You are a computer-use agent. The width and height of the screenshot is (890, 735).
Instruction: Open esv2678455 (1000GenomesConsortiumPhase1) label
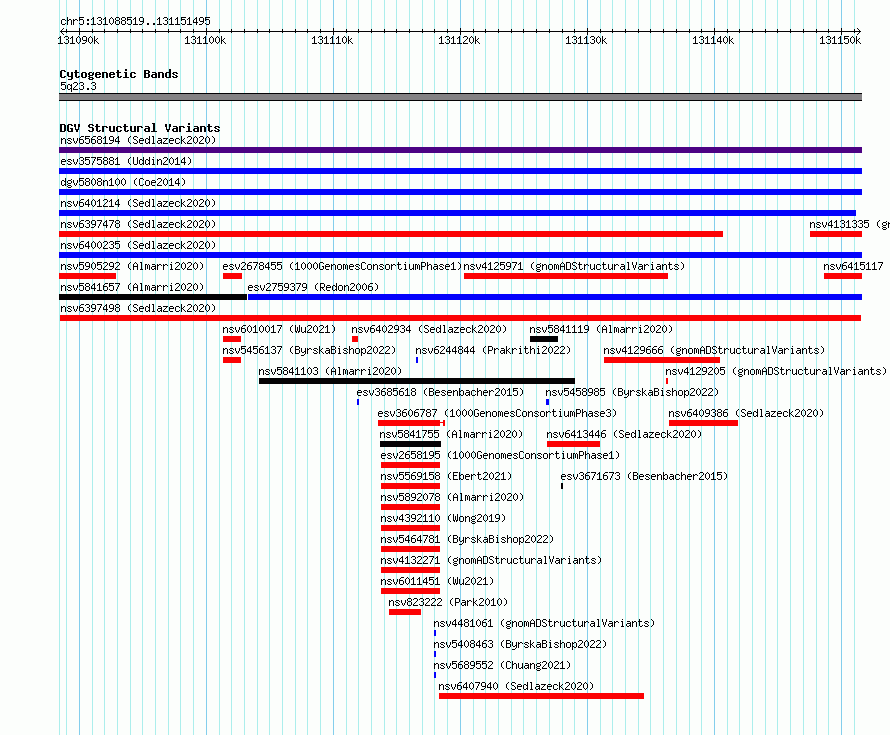click(x=342, y=266)
